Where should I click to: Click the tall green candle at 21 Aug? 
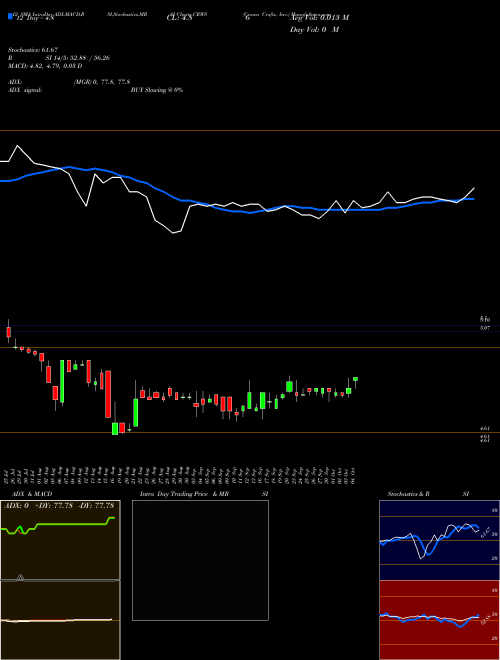click(136, 412)
